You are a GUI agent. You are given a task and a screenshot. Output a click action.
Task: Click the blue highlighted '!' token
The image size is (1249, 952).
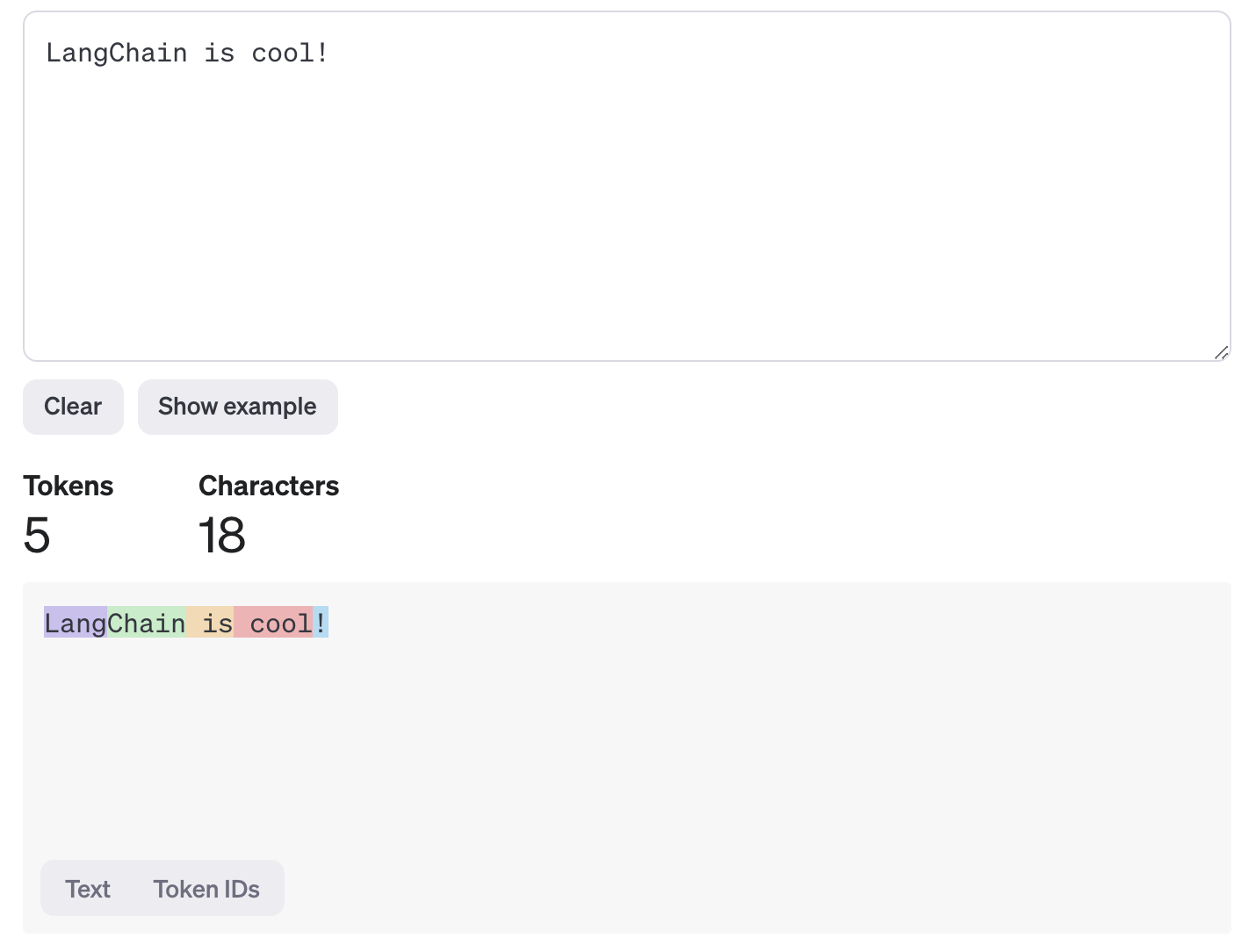pos(321,623)
